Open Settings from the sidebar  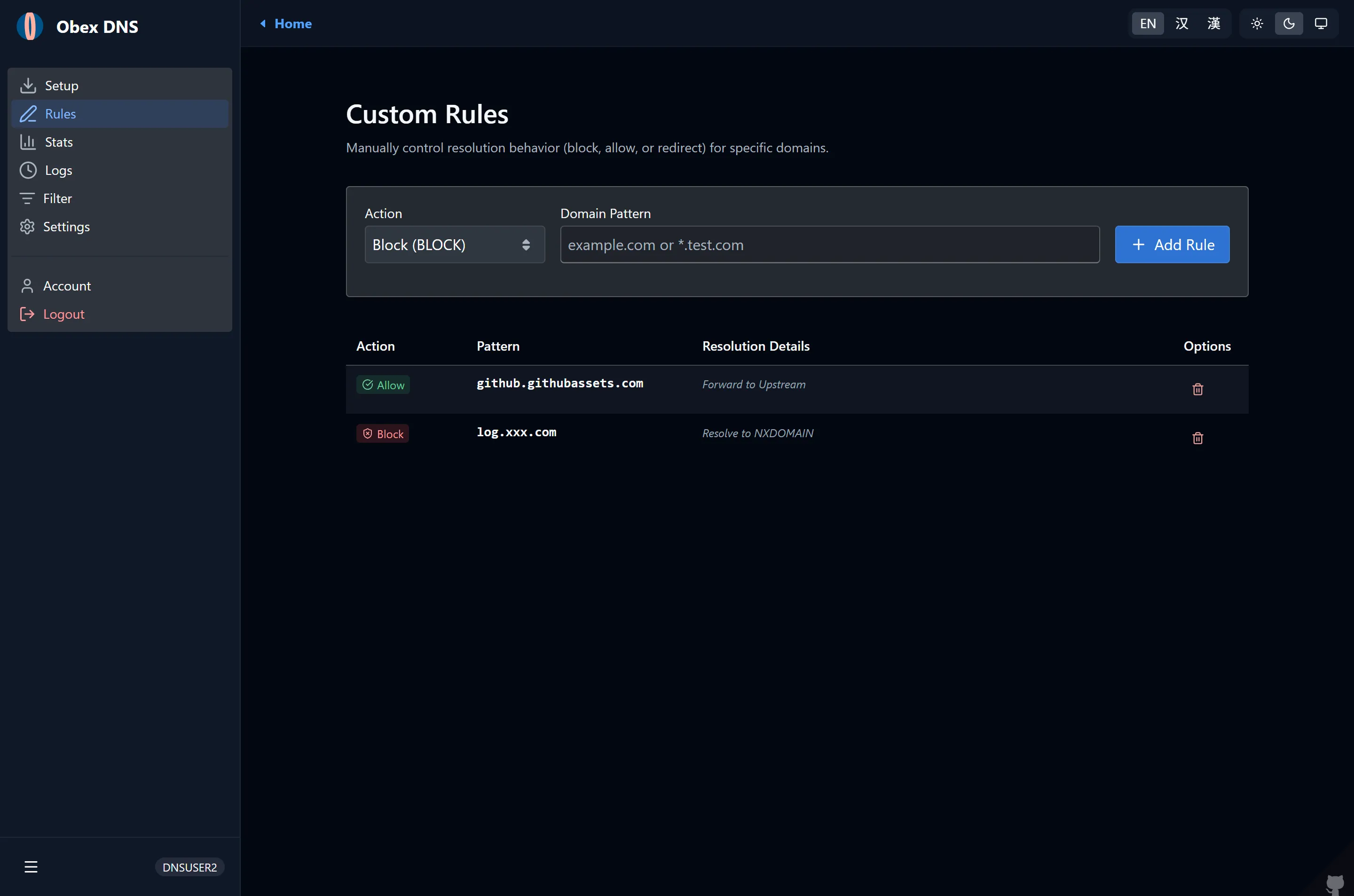click(x=119, y=227)
